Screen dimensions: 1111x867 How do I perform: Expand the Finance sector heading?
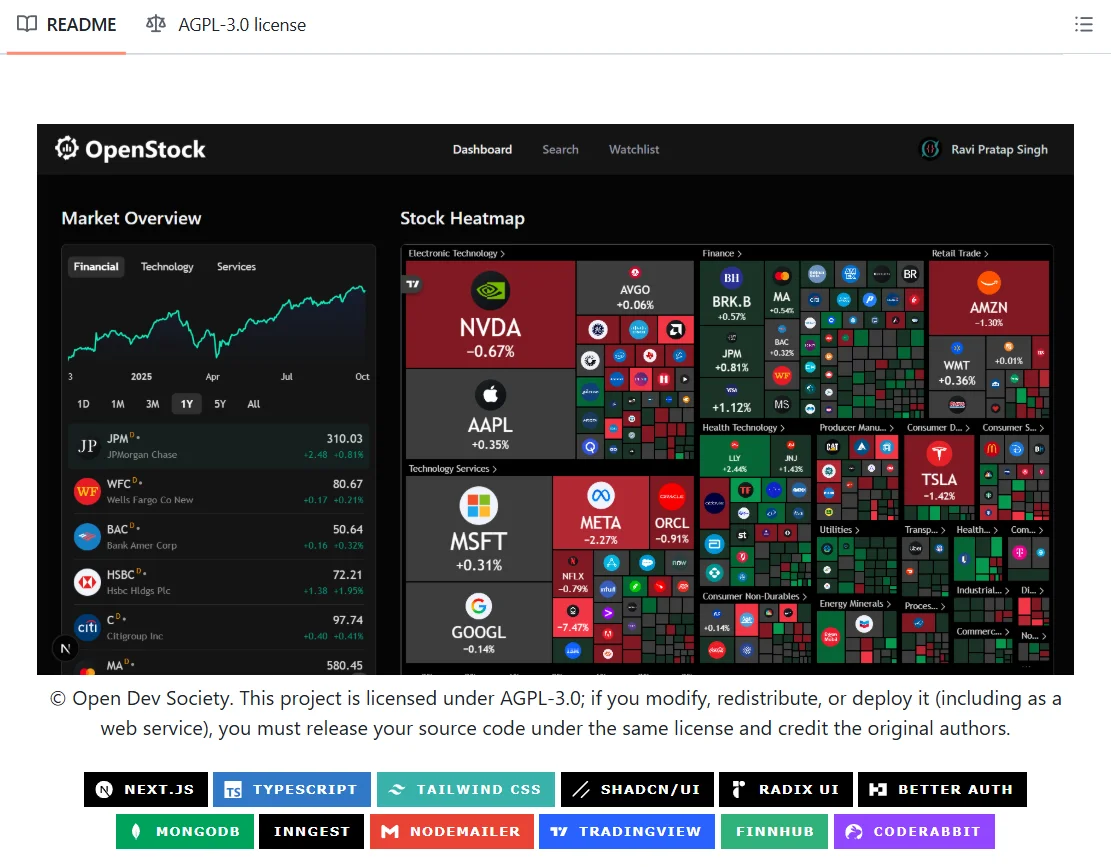(x=722, y=254)
